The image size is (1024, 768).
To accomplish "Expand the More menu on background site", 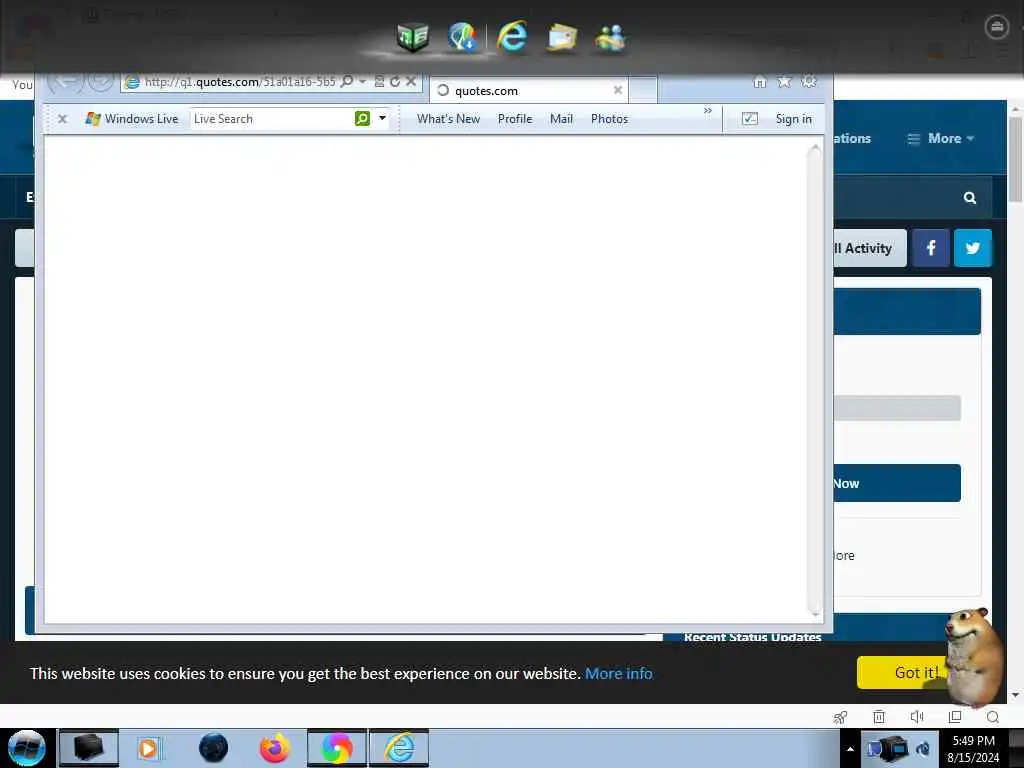I will point(941,138).
